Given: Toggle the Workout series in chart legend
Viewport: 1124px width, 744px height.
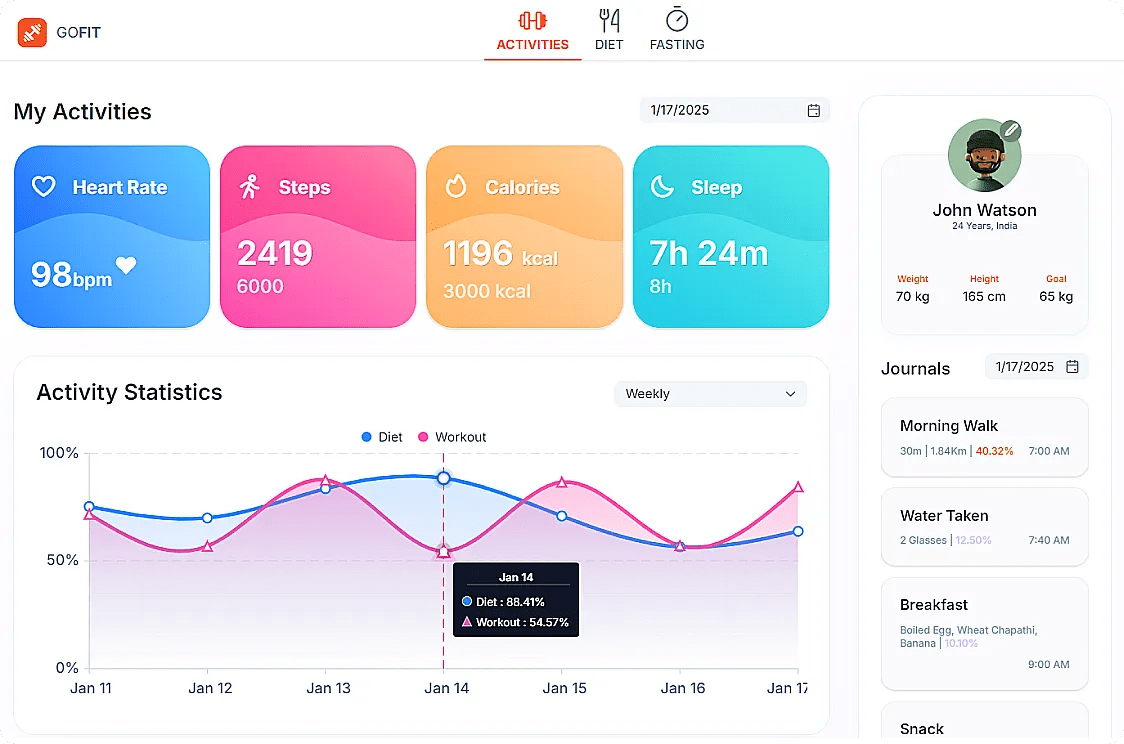Looking at the screenshot, I should 452,437.
